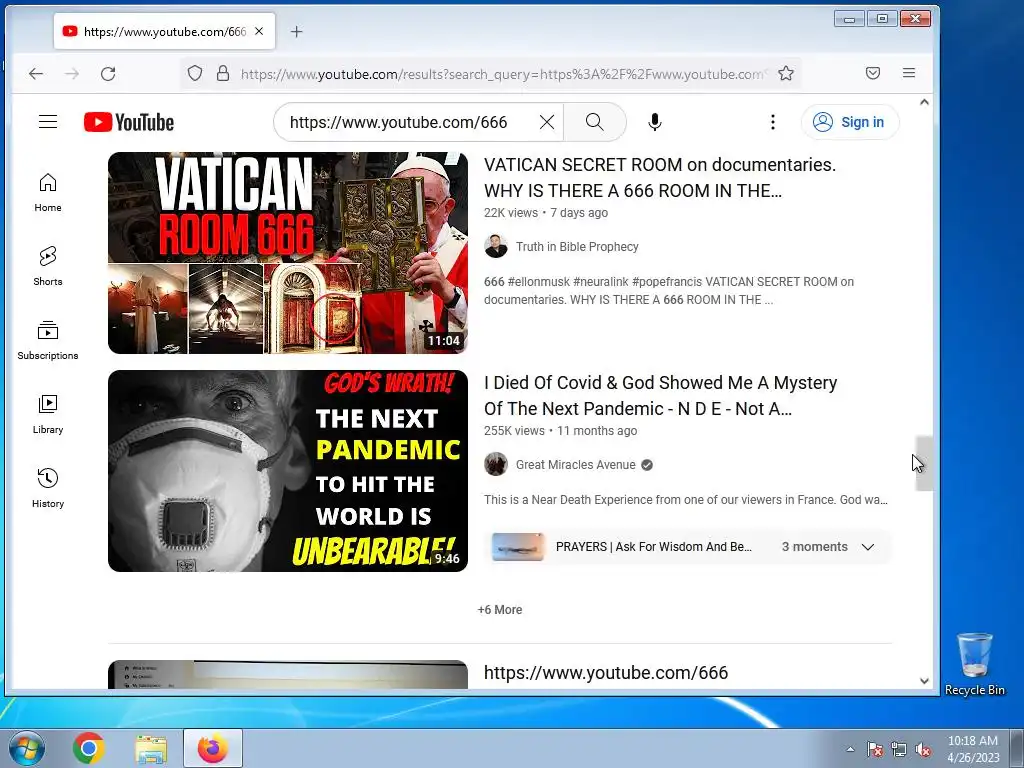1024x768 pixels.
Task: Start voice search with microphone icon
Action: pyautogui.click(x=654, y=122)
